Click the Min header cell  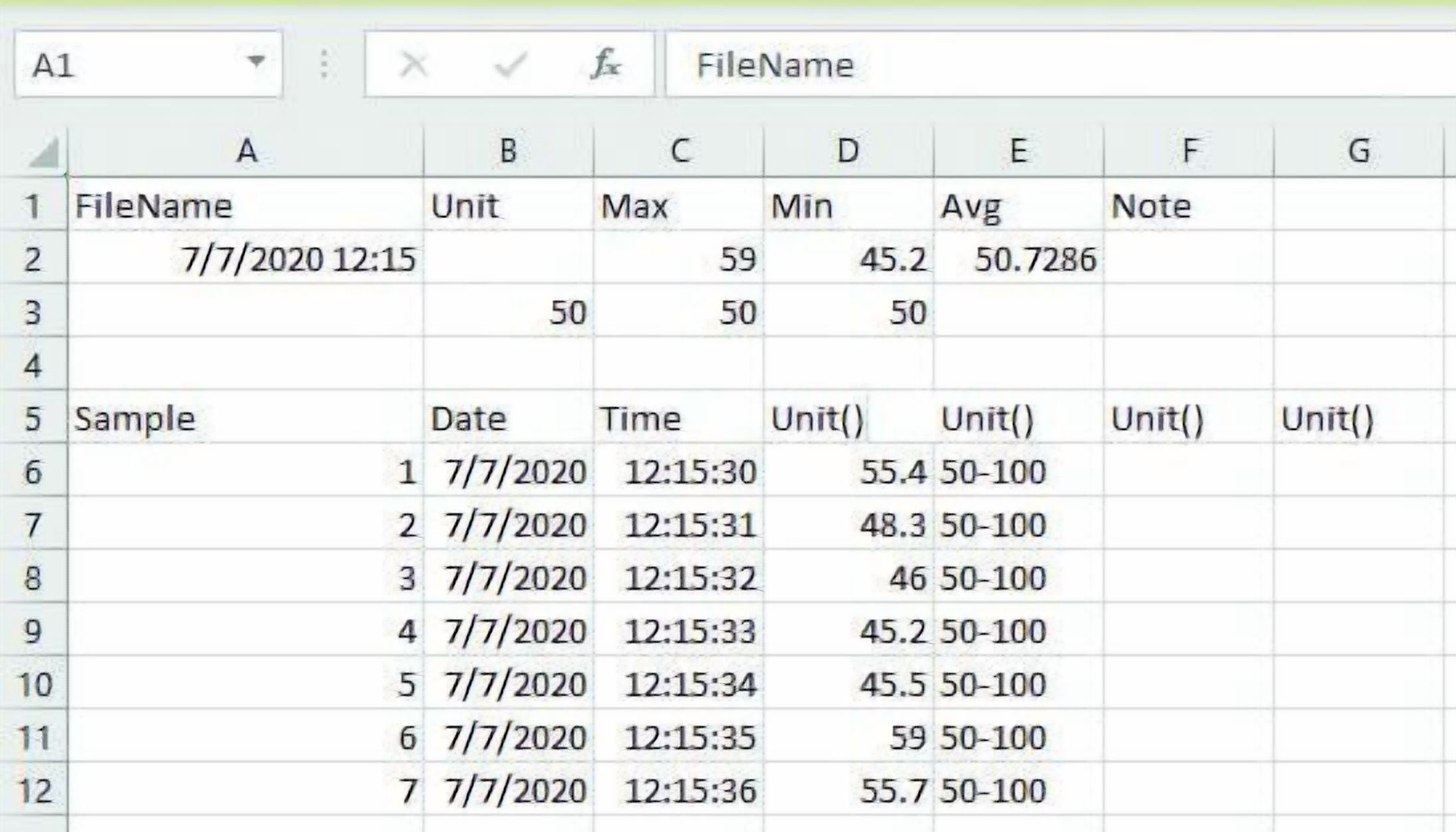tap(848, 205)
